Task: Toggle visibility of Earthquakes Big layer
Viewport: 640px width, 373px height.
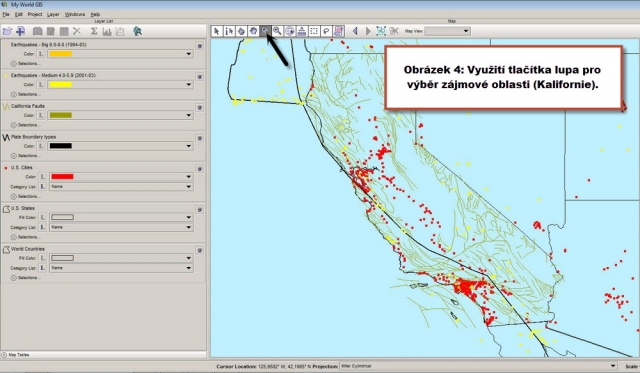Action: [x=200, y=46]
